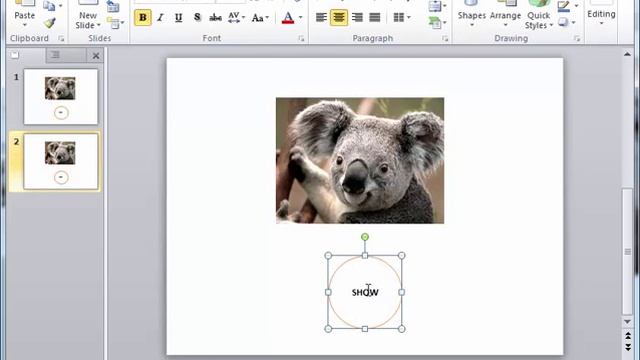Screen dimensions: 640x360
Task: Click the bottom-right handle of the circle shape
Action: coord(402,329)
